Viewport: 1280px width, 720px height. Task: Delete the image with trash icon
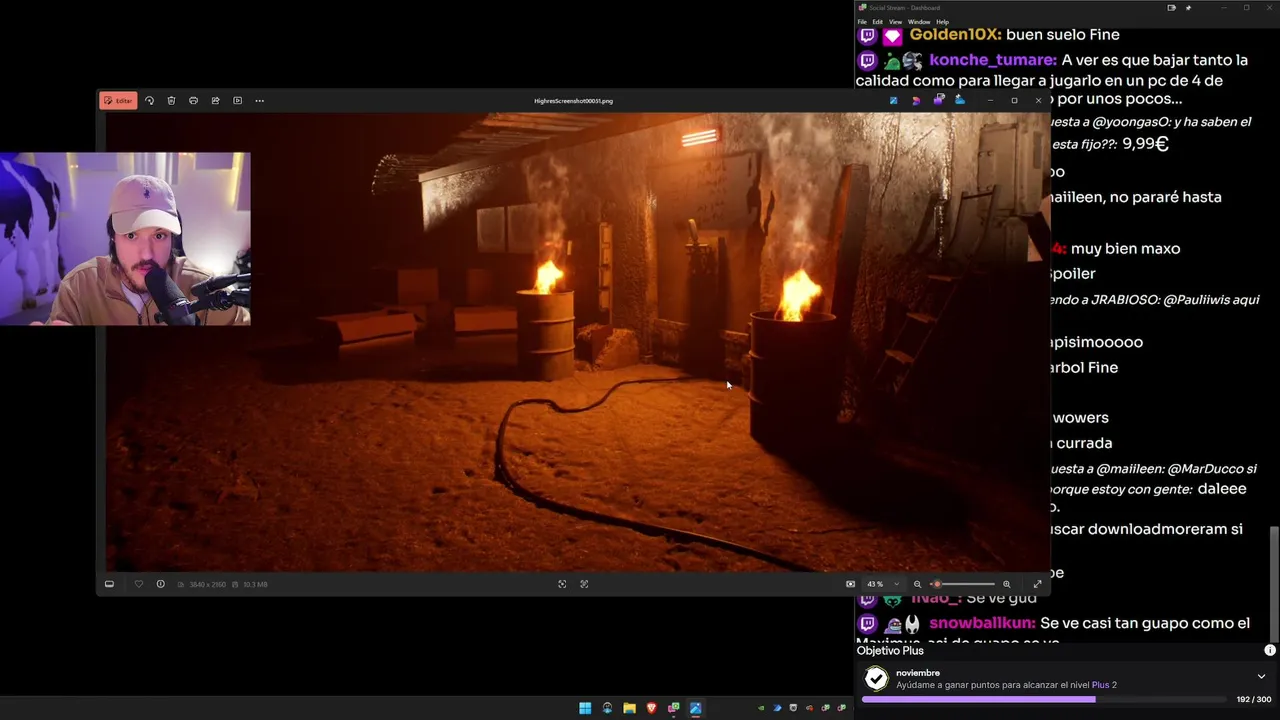click(171, 101)
